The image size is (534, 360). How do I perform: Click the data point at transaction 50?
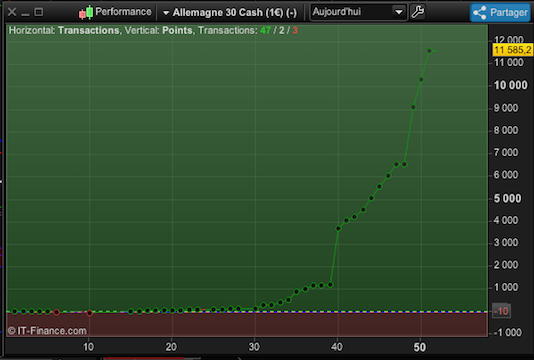click(421, 79)
